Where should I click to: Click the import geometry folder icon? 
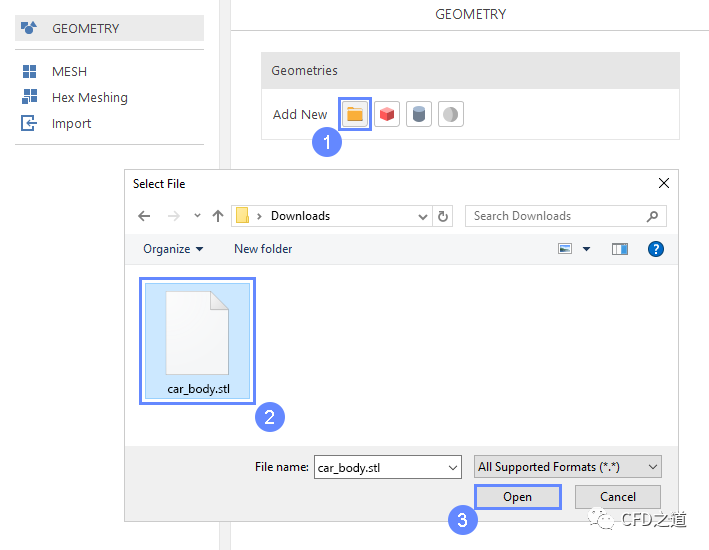coord(354,114)
